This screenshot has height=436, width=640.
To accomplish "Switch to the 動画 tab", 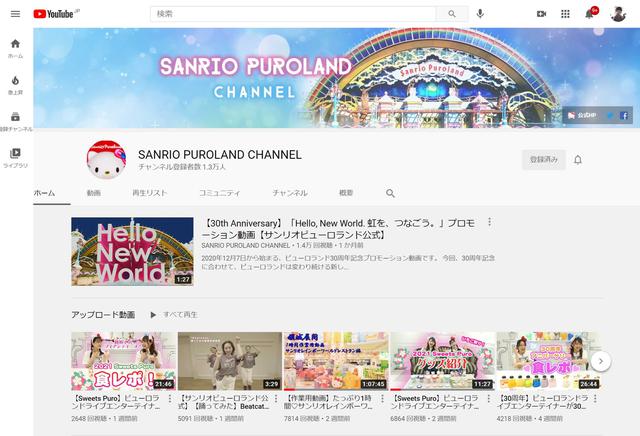I will pos(94,193).
